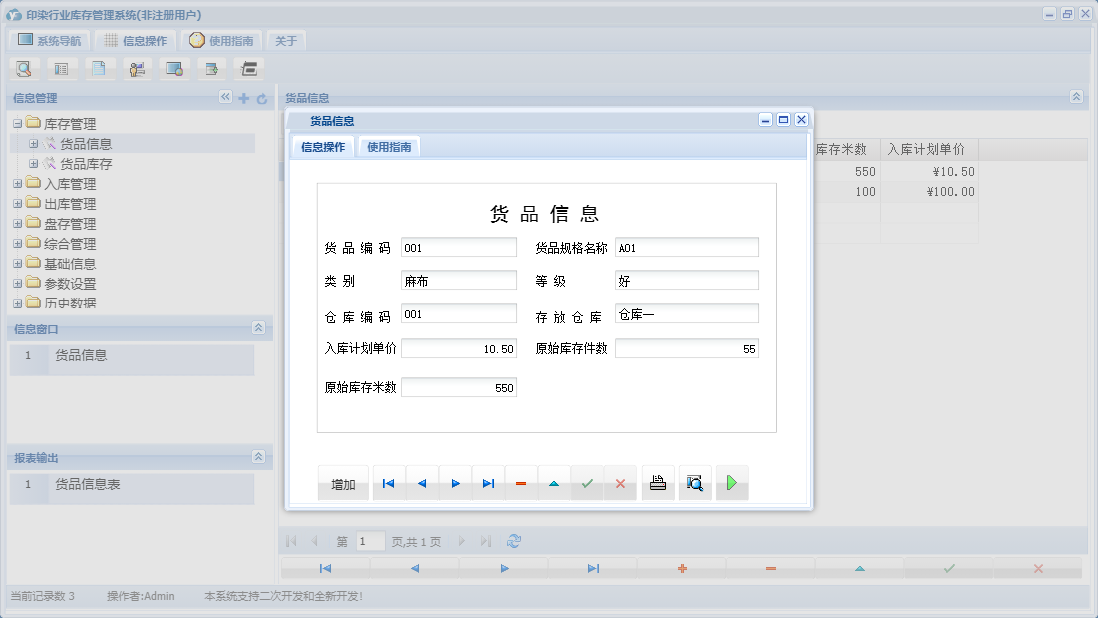Click the red delete icon in the dialog toolbar

click(520, 482)
